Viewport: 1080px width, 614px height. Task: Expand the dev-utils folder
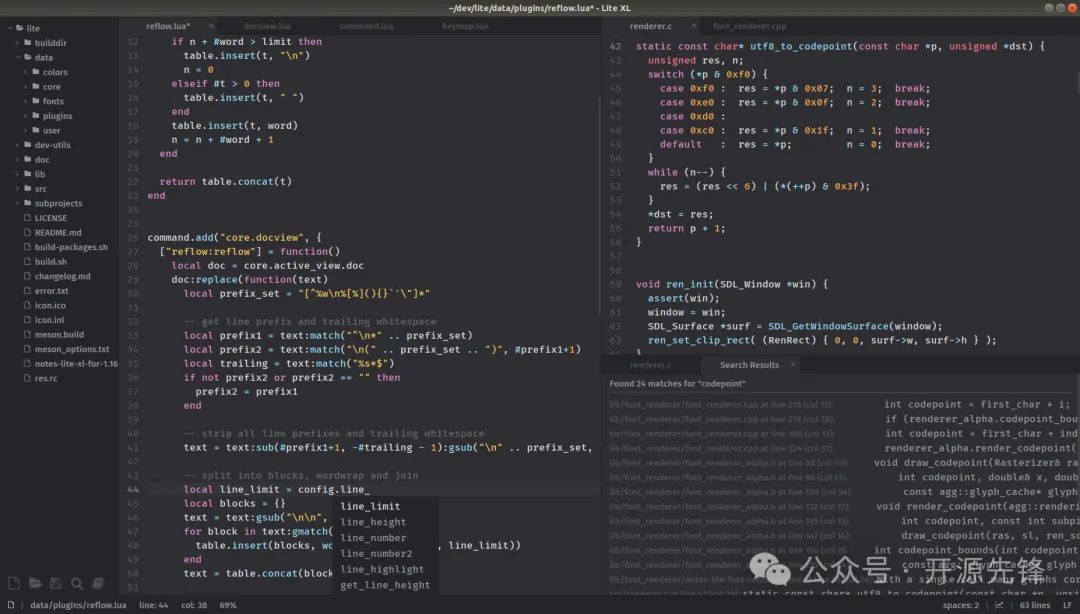pyautogui.click(x=19, y=145)
